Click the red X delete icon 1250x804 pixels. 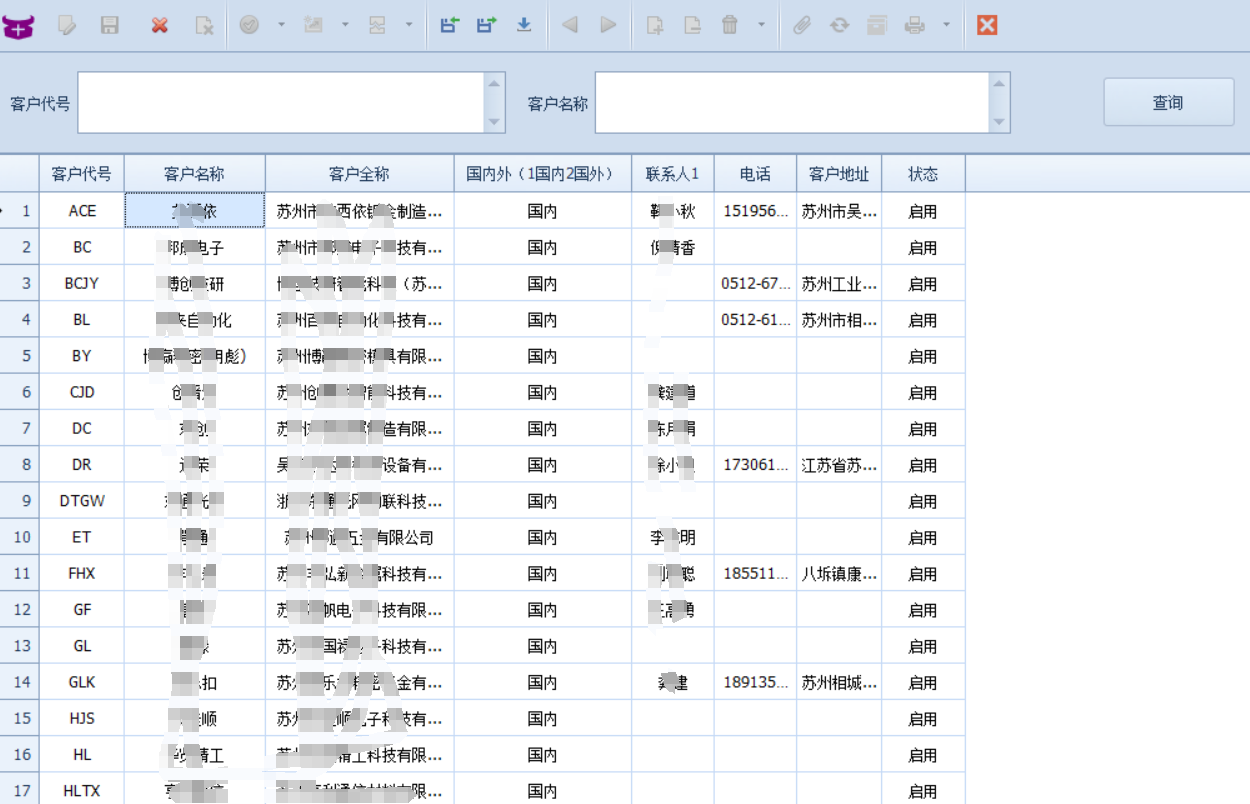(159, 26)
